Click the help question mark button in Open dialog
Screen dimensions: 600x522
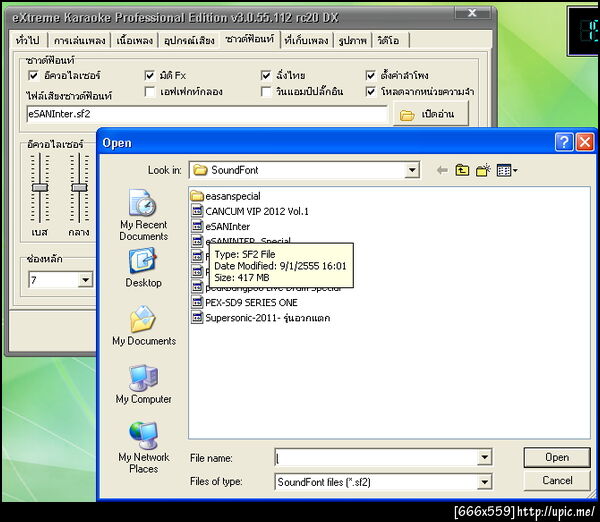[x=564, y=142]
